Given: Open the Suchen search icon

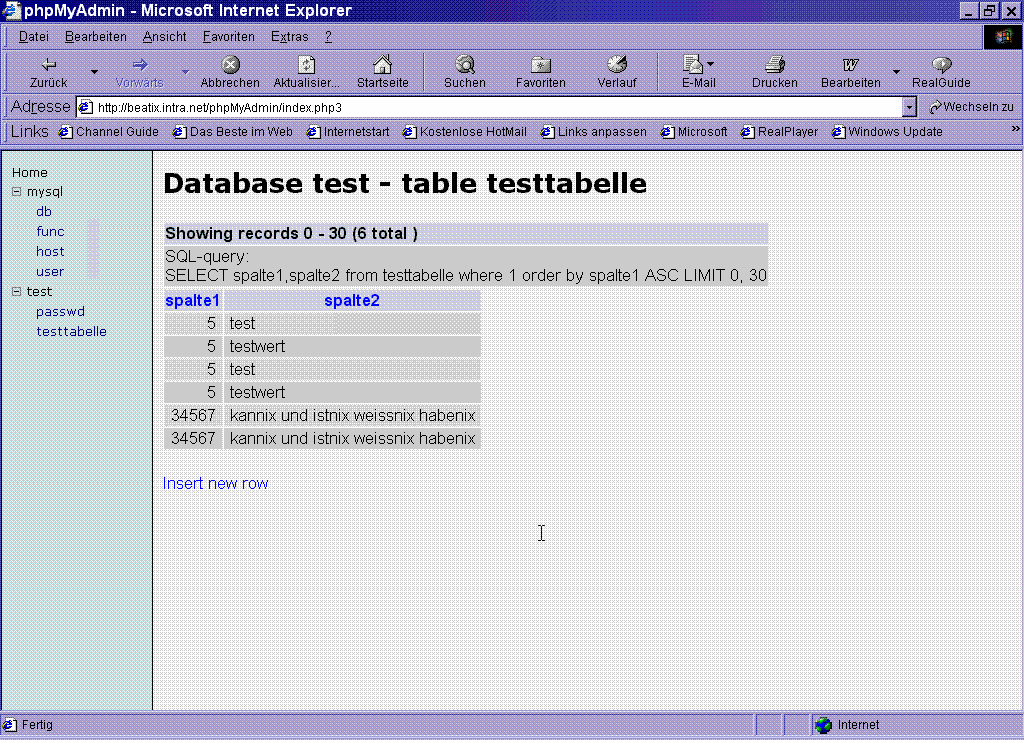Looking at the screenshot, I should tap(465, 65).
